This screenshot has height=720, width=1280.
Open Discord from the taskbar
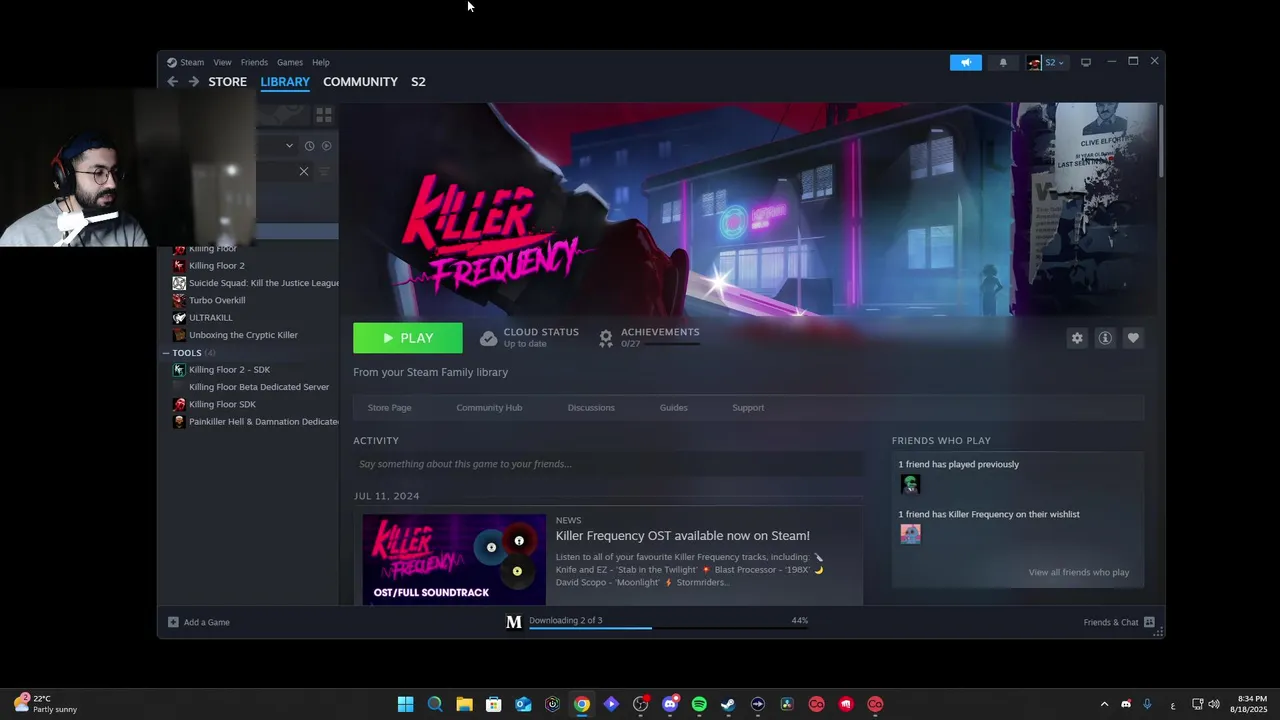pos(670,704)
